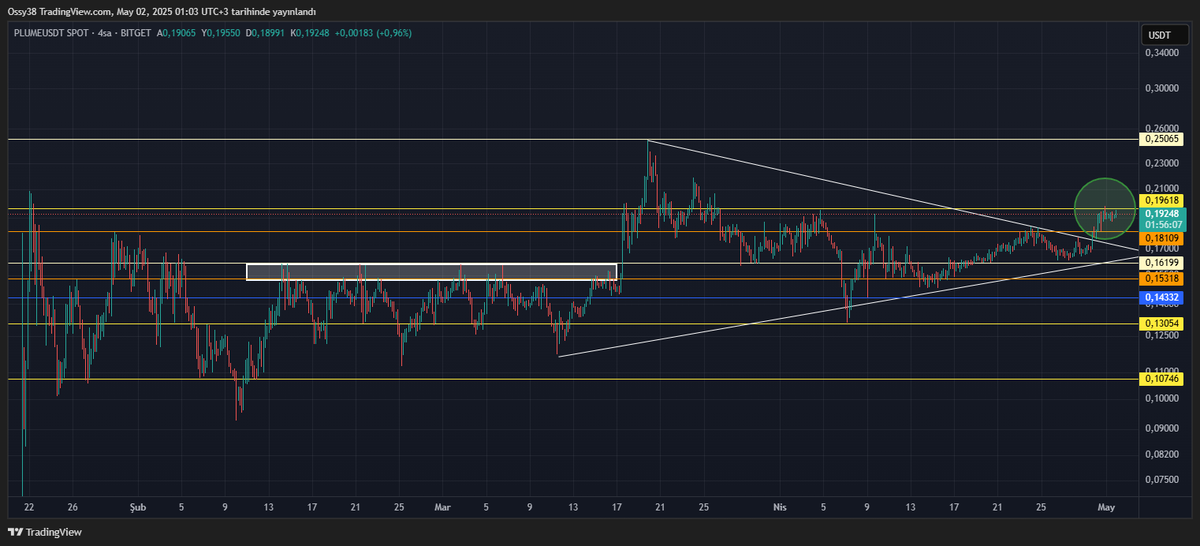The image size is (1200, 546).
Task: Click the 22 date label on time axis
Action: pos(29,507)
